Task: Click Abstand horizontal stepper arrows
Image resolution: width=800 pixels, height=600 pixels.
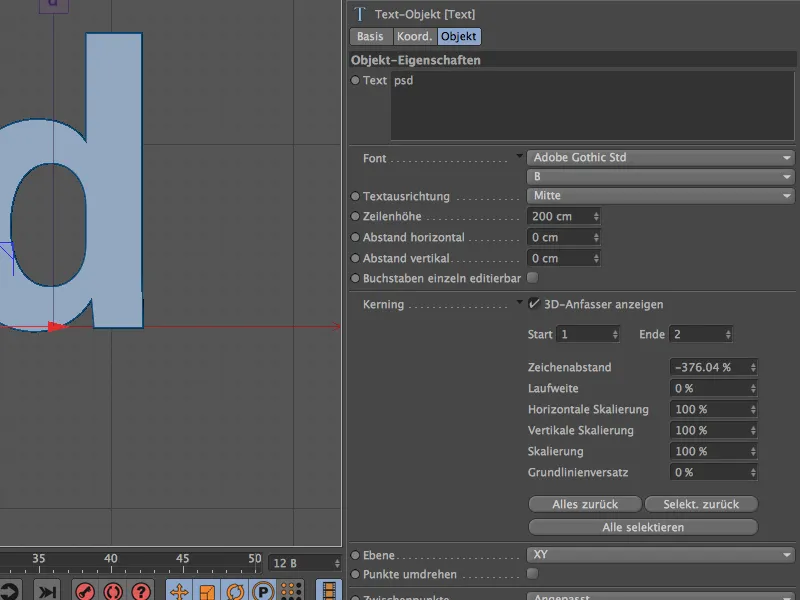Action: click(596, 237)
